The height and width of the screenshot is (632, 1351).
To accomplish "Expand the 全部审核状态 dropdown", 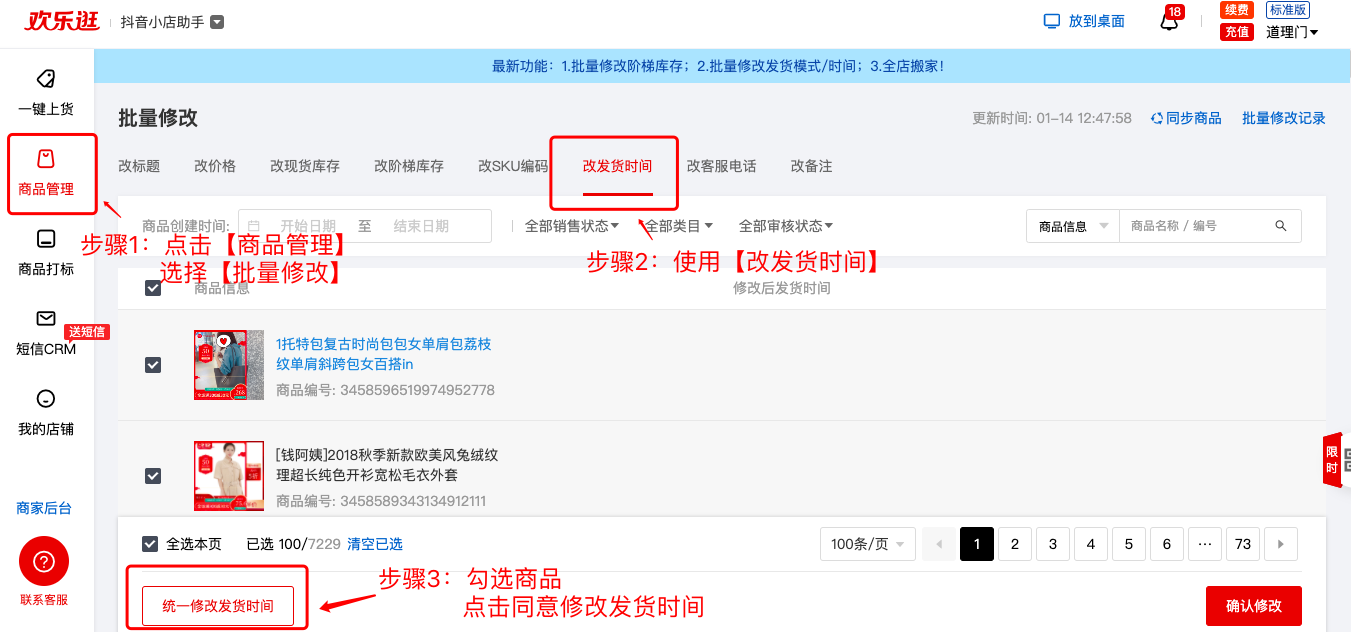I will [x=785, y=226].
